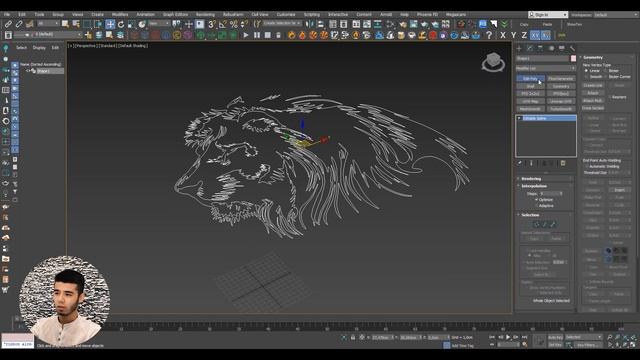Screen dimensions: 640x360
Task: Toggle the Percent Snap icon
Action: coord(233,24)
